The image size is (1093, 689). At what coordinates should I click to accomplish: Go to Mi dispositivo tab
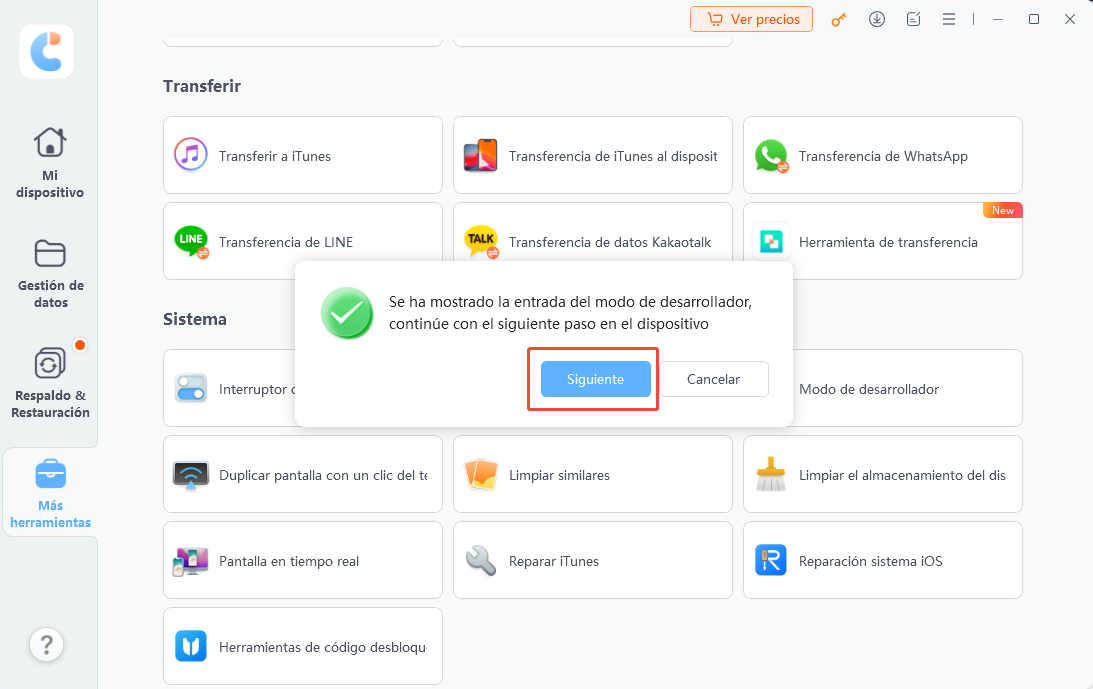coord(49,163)
